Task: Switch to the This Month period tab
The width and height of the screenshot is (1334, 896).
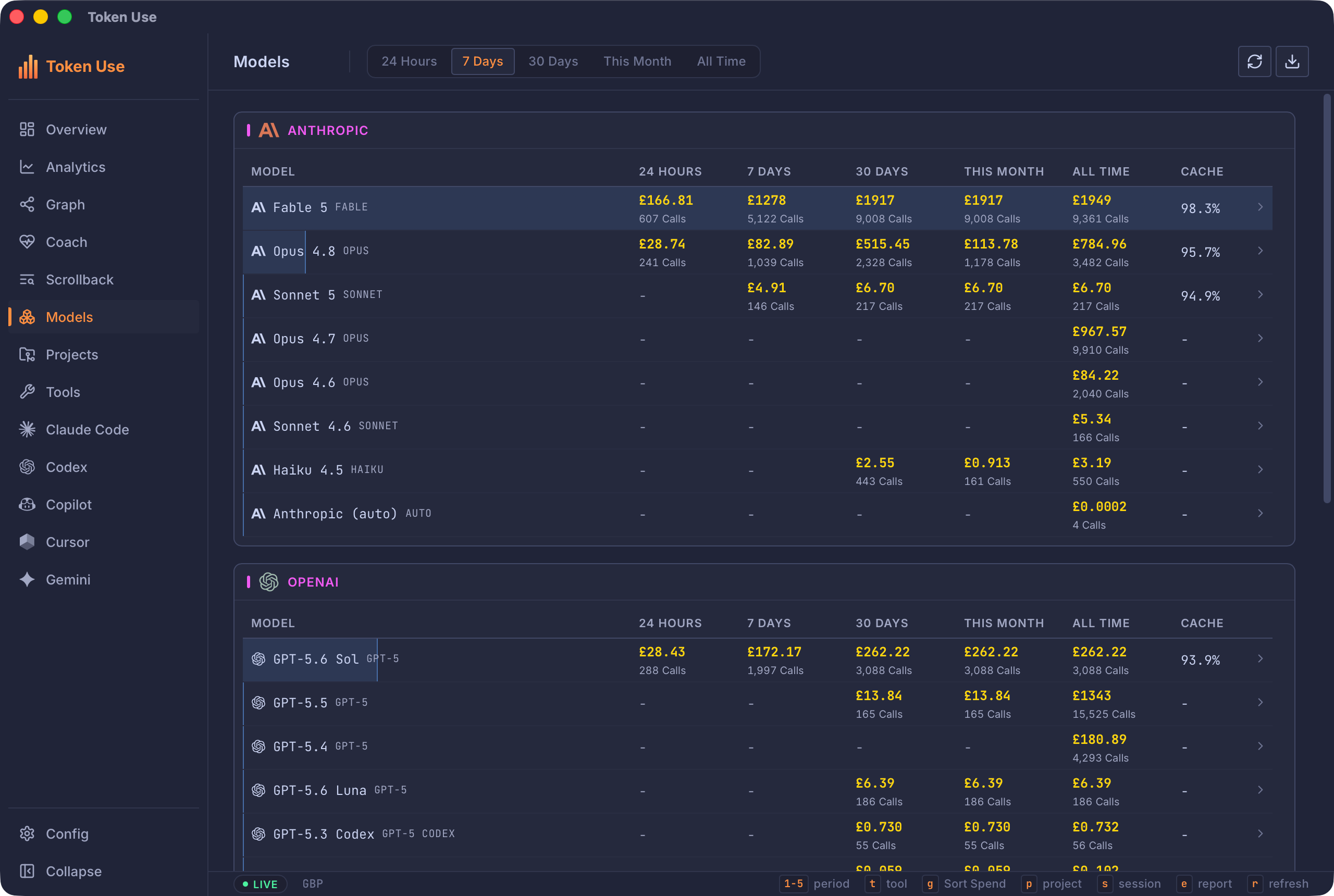Action: coord(637,61)
